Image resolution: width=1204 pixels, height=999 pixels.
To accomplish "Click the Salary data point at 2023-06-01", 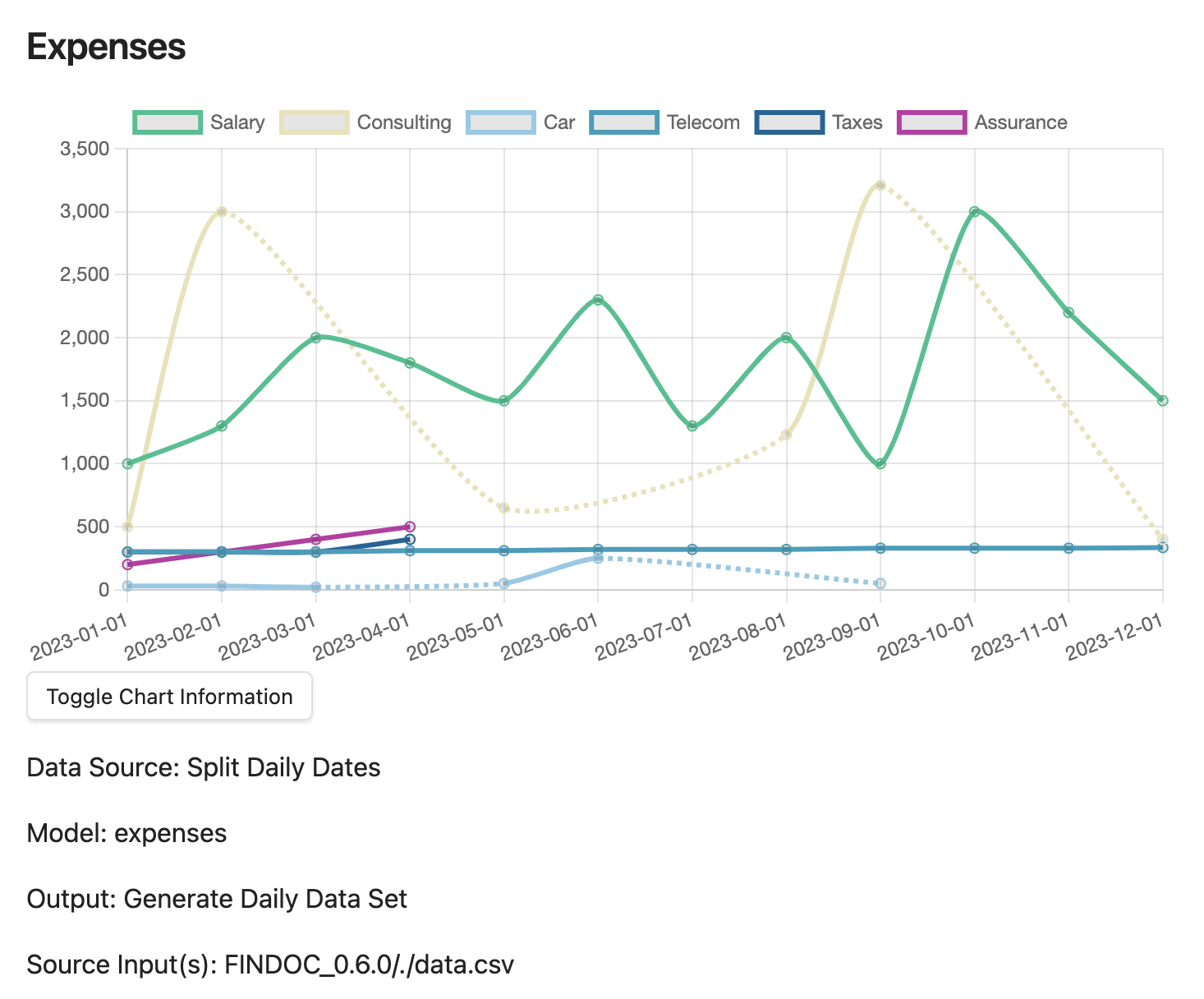I will (x=598, y=300).
